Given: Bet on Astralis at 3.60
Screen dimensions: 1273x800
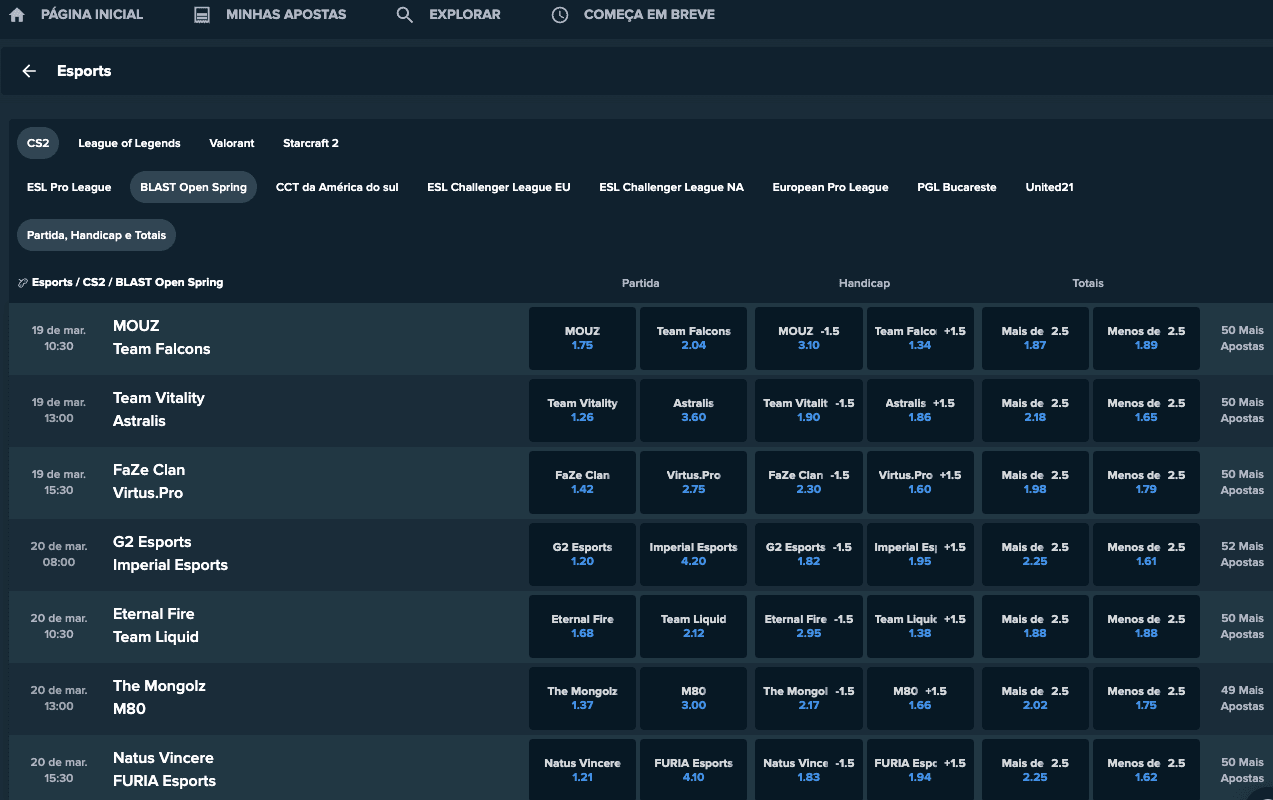Looking at the screenshot, I should [x=693, y=410].
